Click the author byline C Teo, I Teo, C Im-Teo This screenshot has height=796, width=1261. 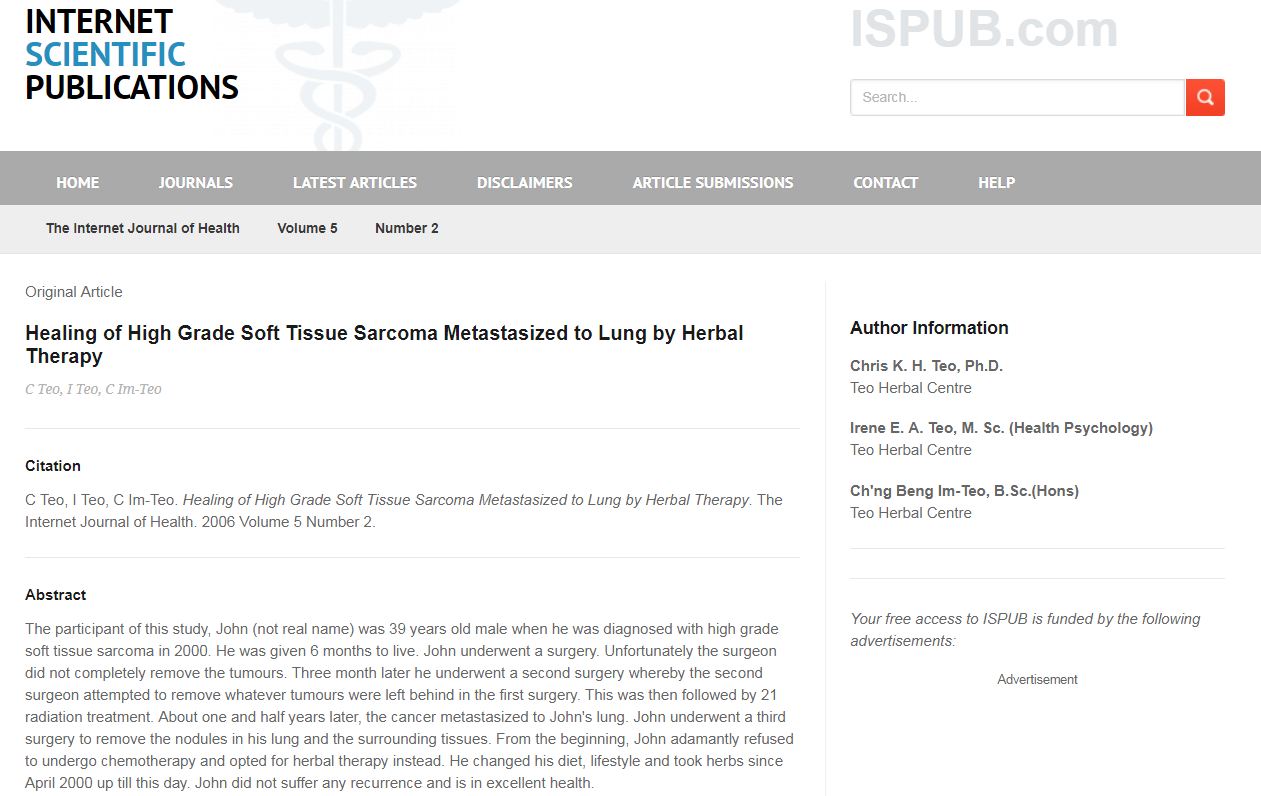pos(93,389)
